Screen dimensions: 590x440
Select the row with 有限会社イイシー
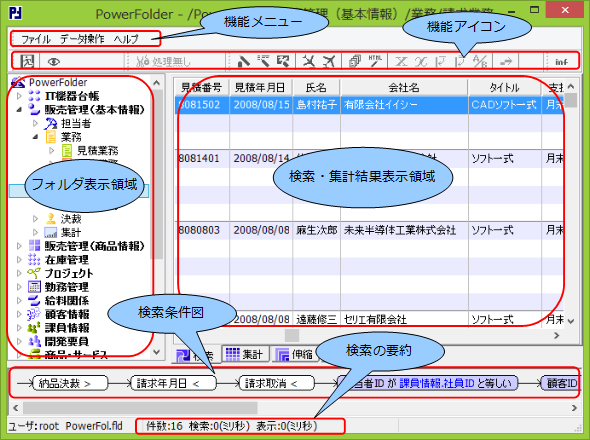[370, 105]
